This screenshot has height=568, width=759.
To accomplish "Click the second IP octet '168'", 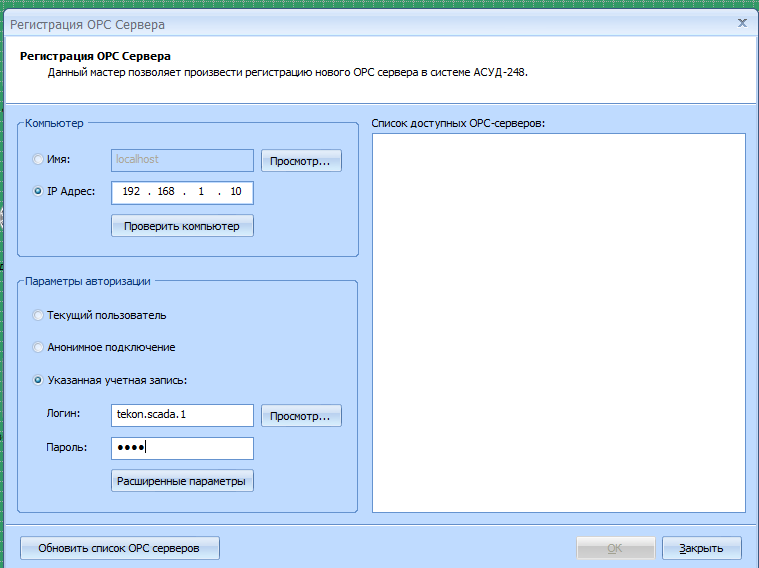I will coord(166,192).
